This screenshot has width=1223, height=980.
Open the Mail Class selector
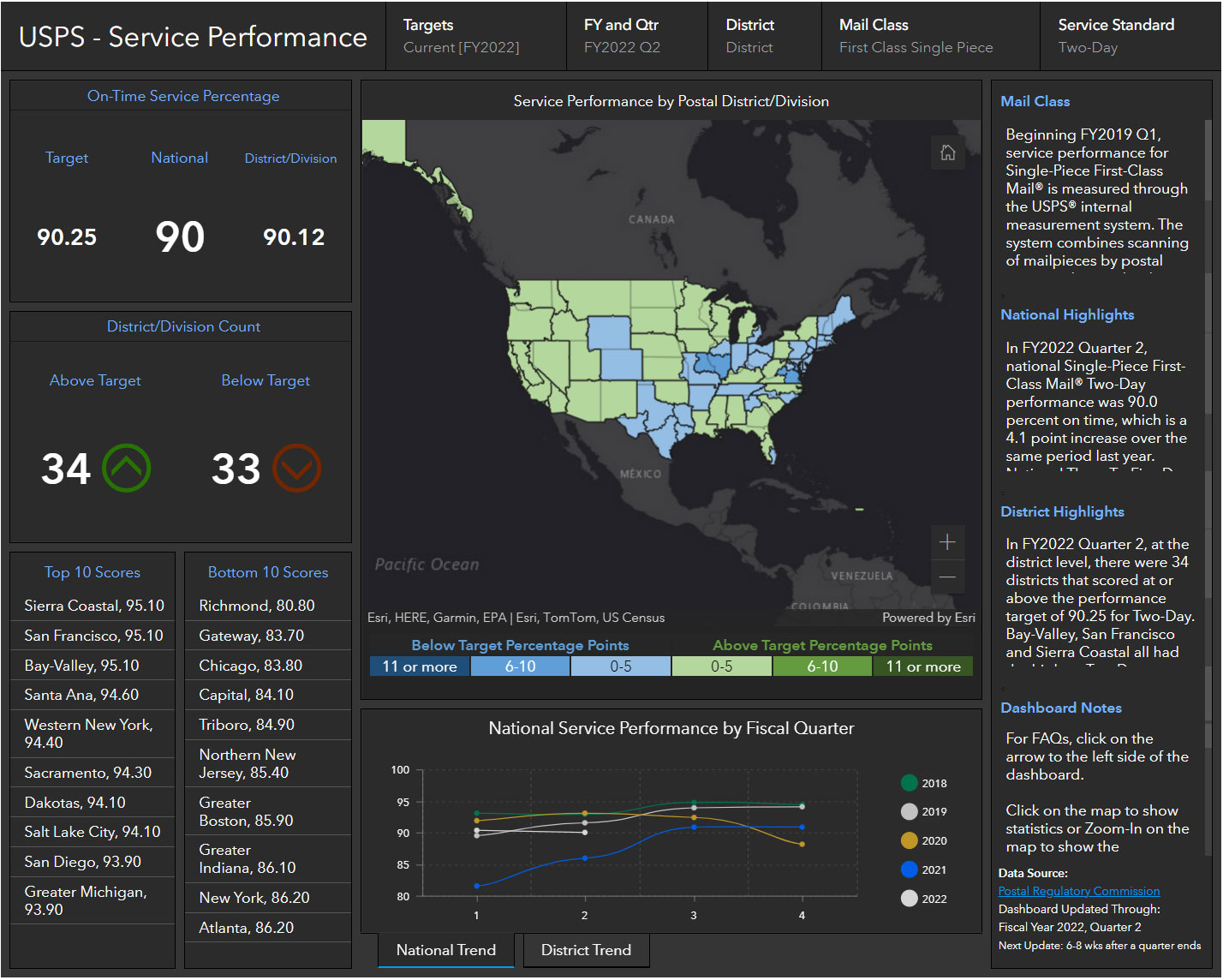pyautogui.click(x=931, y=36)
